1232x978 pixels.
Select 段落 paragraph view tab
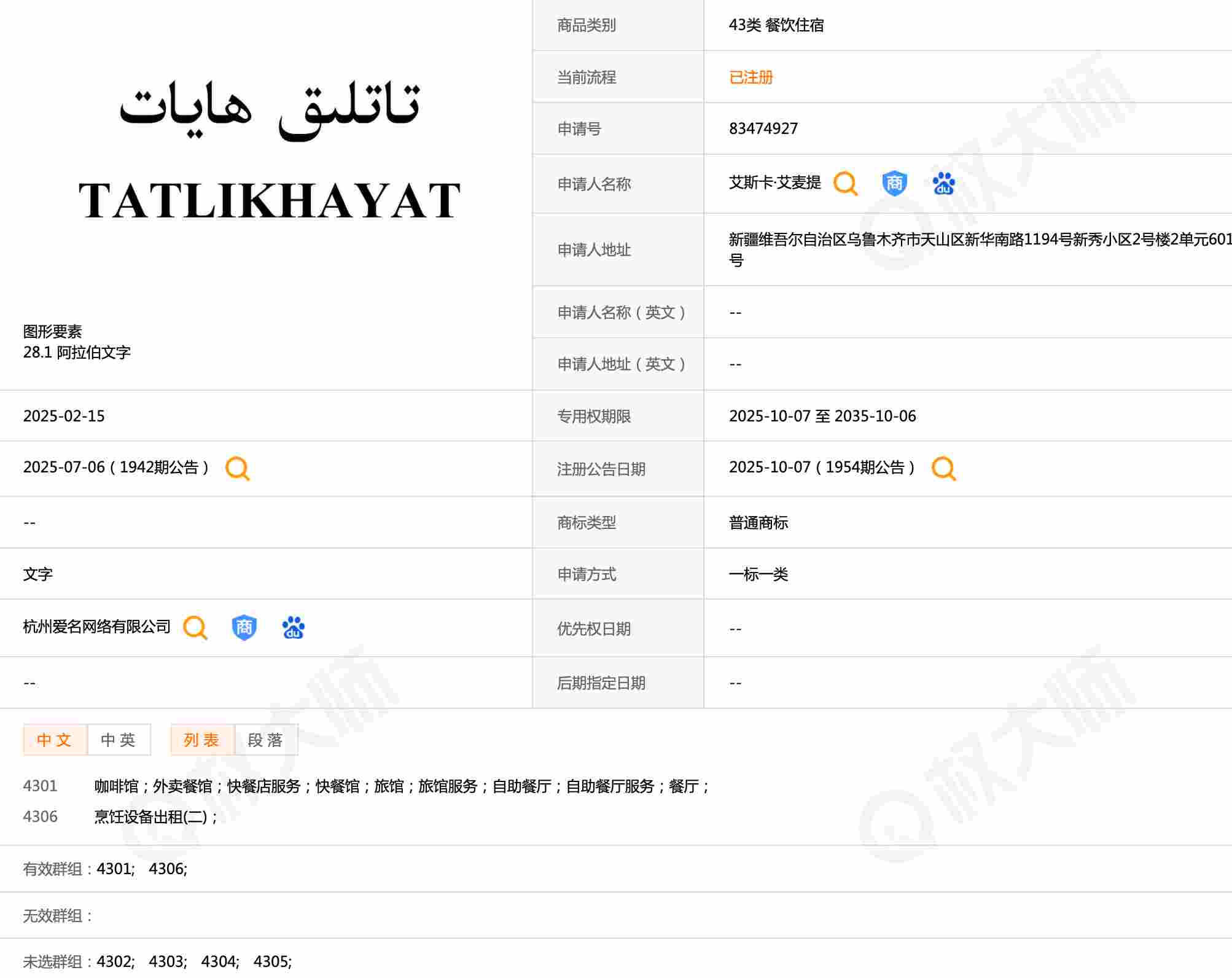point(266,740)
